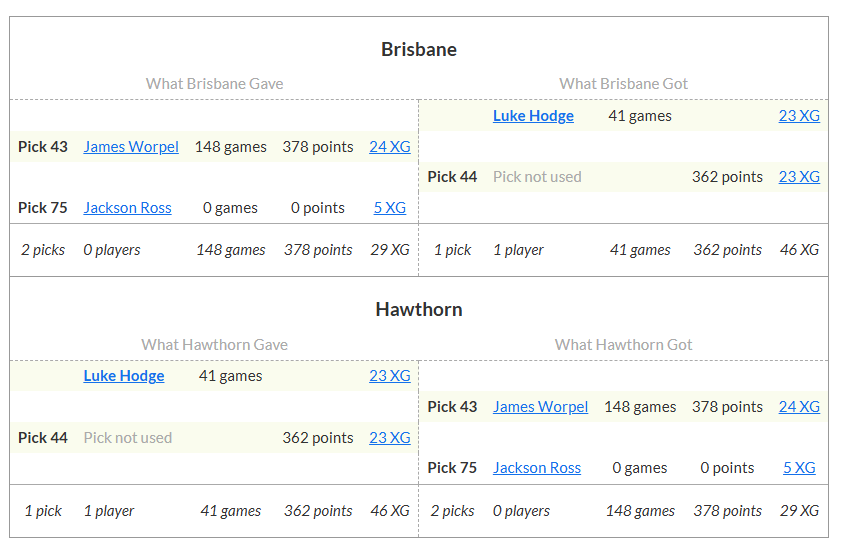Screen dimensions: 850x557
Task: Open 23 XG link beside Luke Hodge, Hawthorn Gave
Action: [x=389, y=376]
